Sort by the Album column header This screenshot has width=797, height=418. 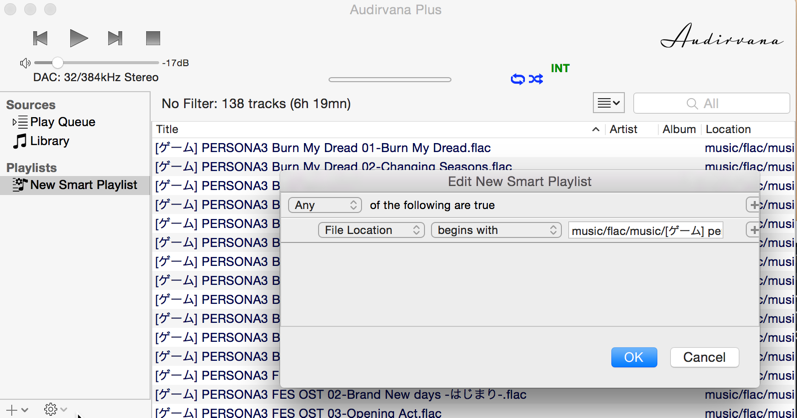click(679, 129)
